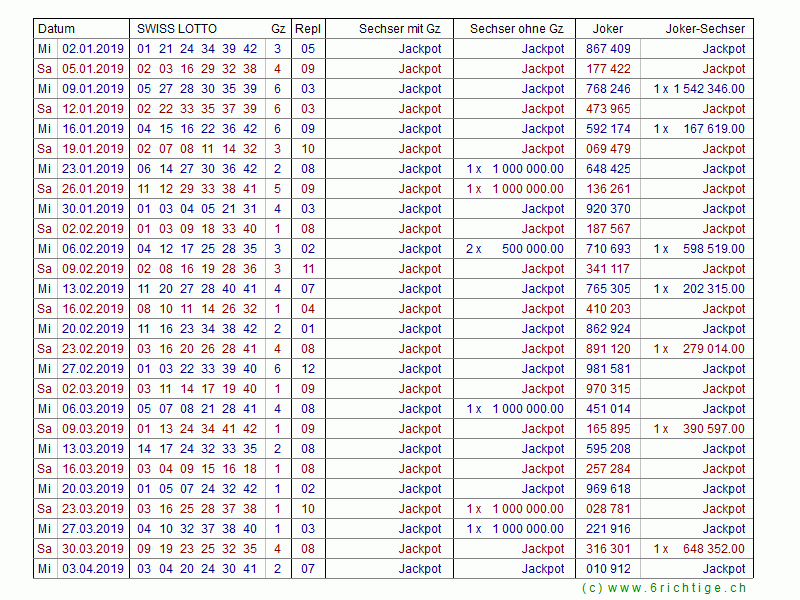Click Joker number 867 409
Screen dimensions: 800x600
[608, 49]
